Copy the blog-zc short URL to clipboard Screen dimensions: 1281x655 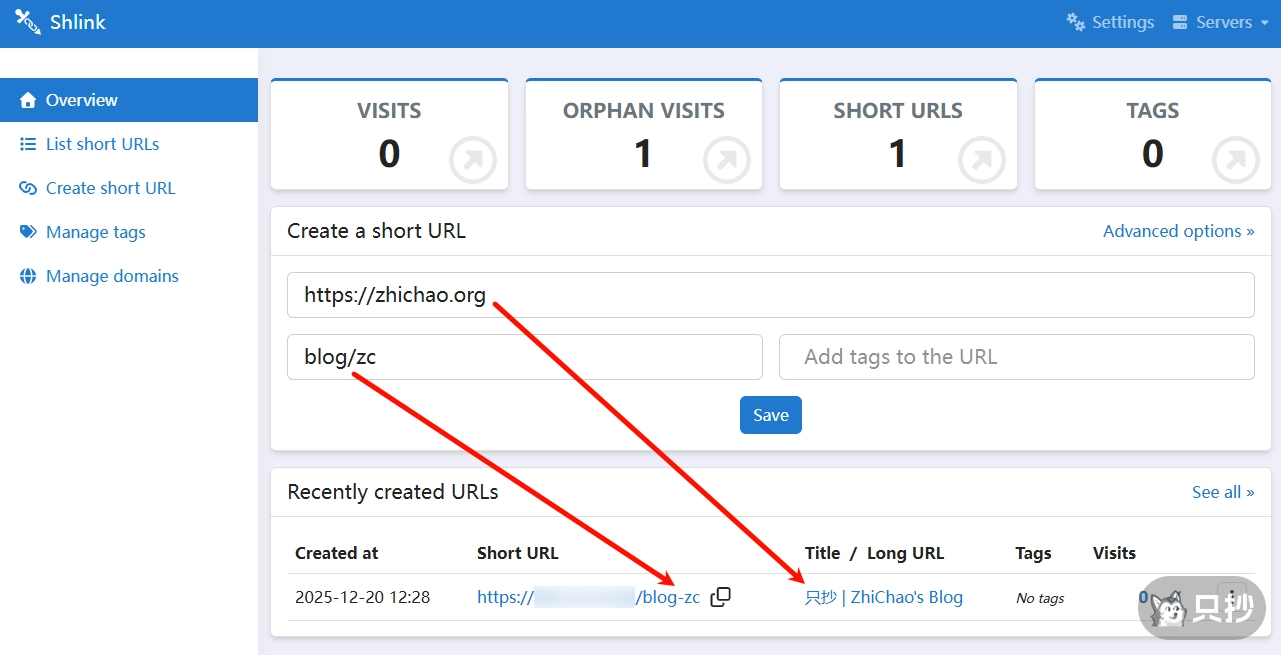720,597
